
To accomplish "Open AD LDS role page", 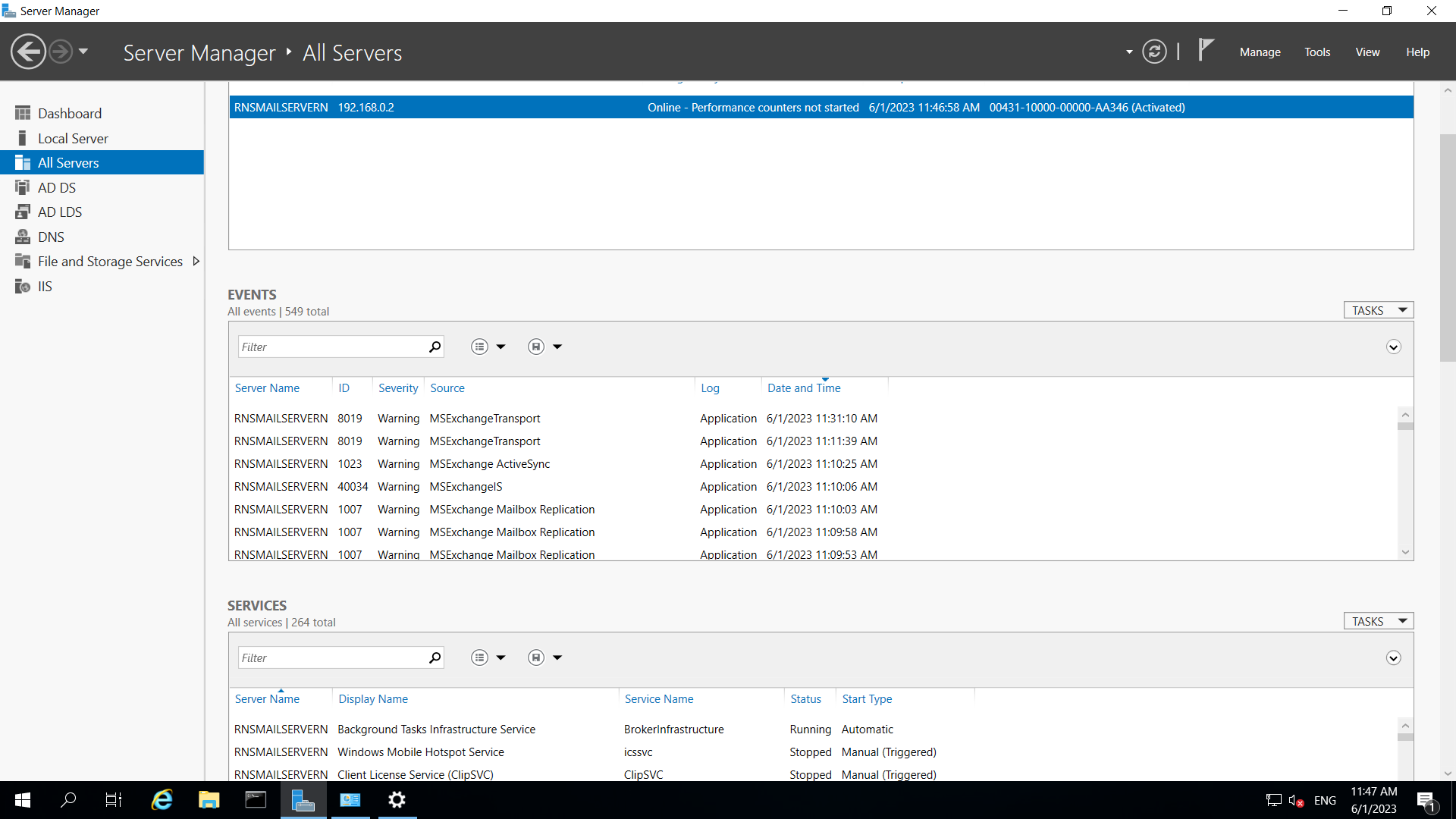I will click(x=102, y=212).
